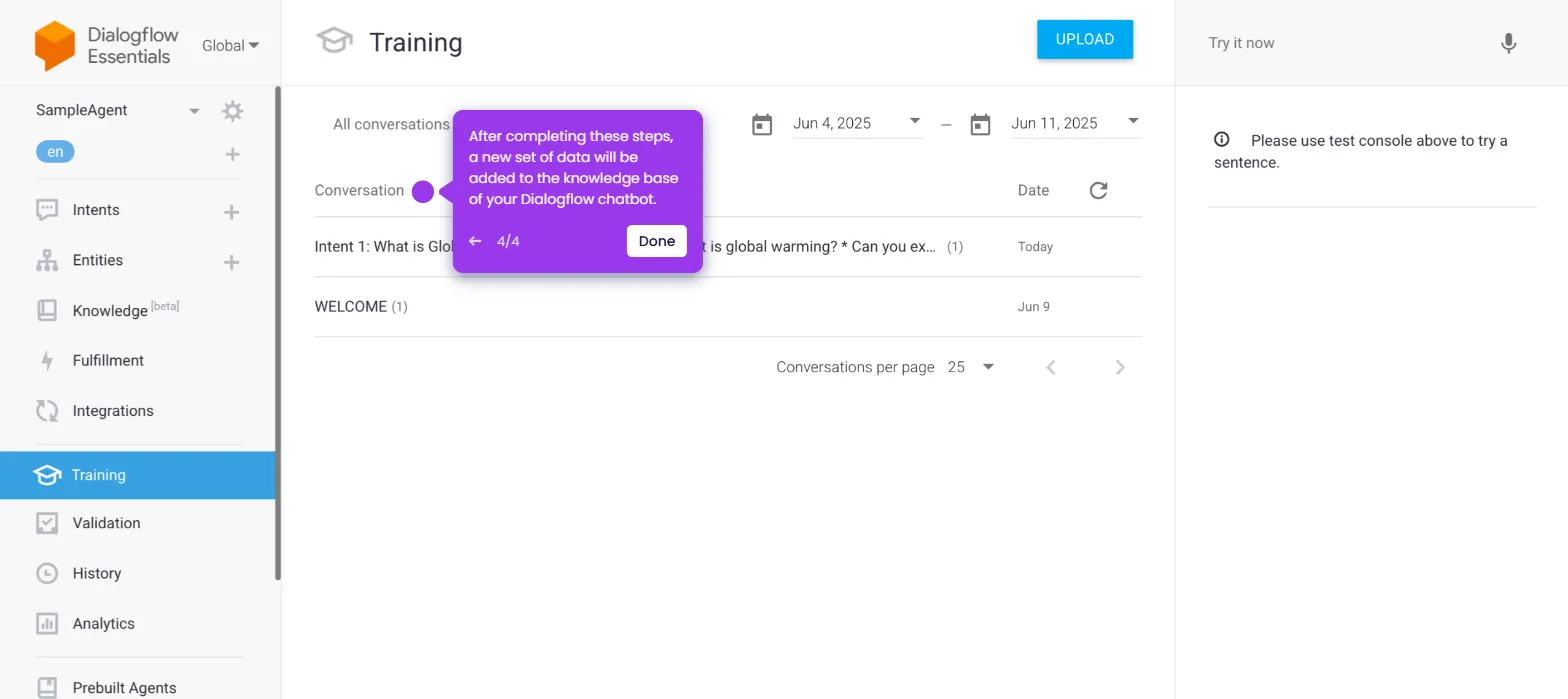Viewport: 1568px width, 699px height.
Task: Change conversations per page from 25
Action: point(971,367)
